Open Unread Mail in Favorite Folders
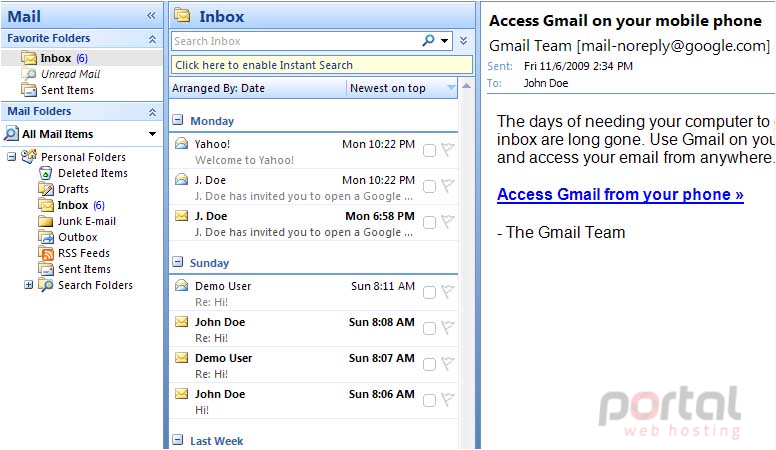 click(x=70, y=74)
